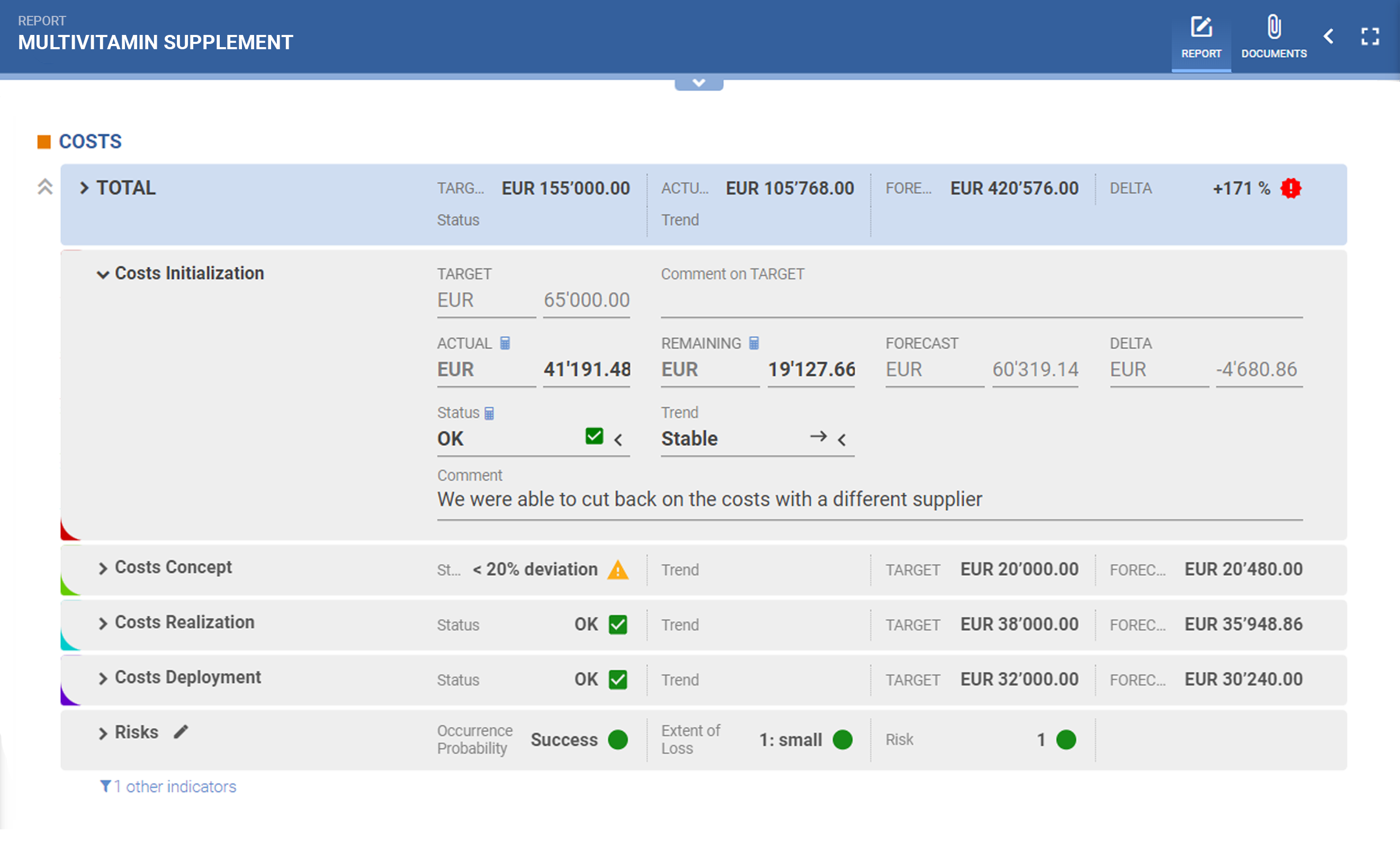Open the Stable trend dropdown arrow
This screenshot has width=1400, height=850.
click(x=841, y=439)
